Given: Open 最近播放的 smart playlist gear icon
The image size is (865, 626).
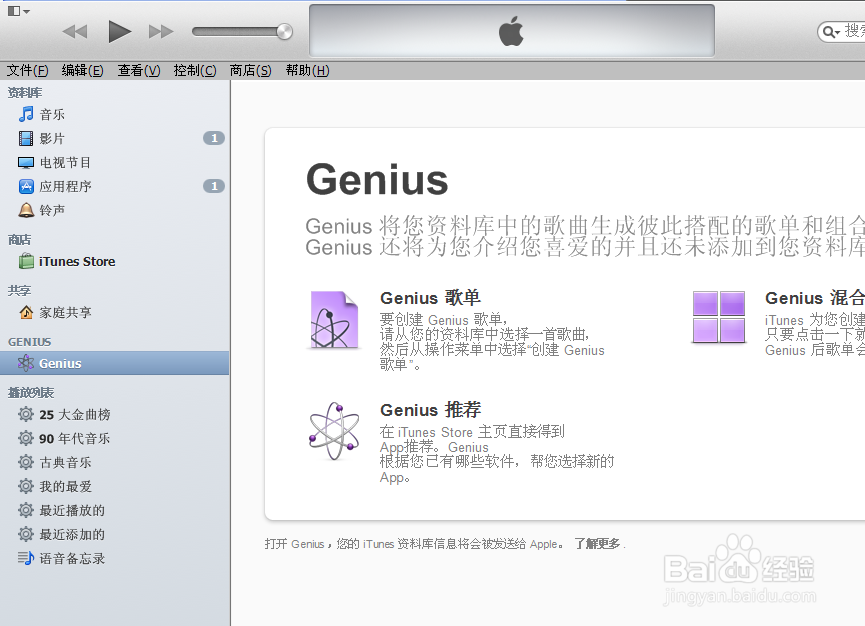Looking at the screenshot, I should (26, 510).
